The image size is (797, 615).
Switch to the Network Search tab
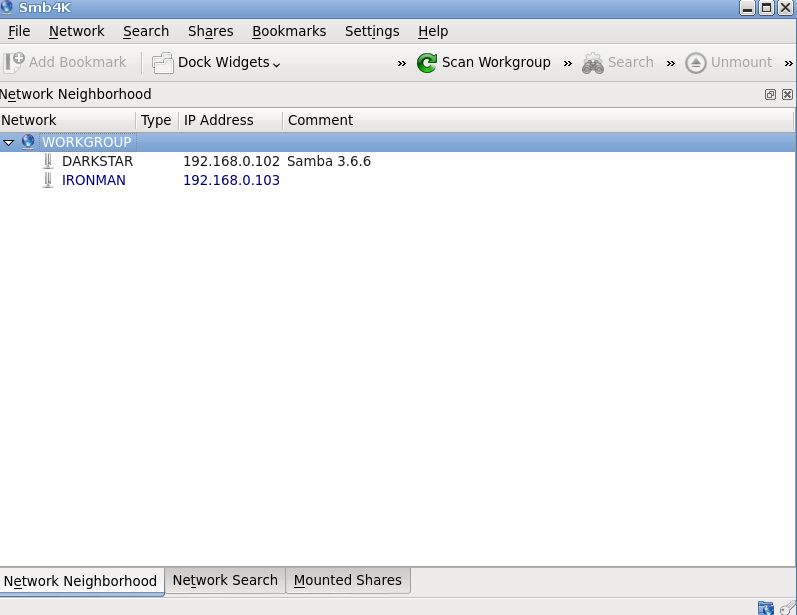coord(225,580)
